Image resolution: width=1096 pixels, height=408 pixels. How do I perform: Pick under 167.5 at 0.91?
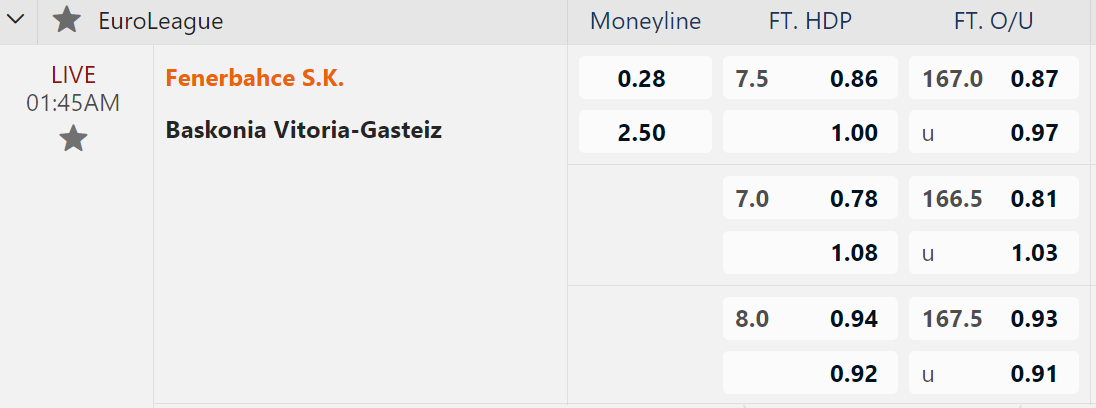(993, 373)
